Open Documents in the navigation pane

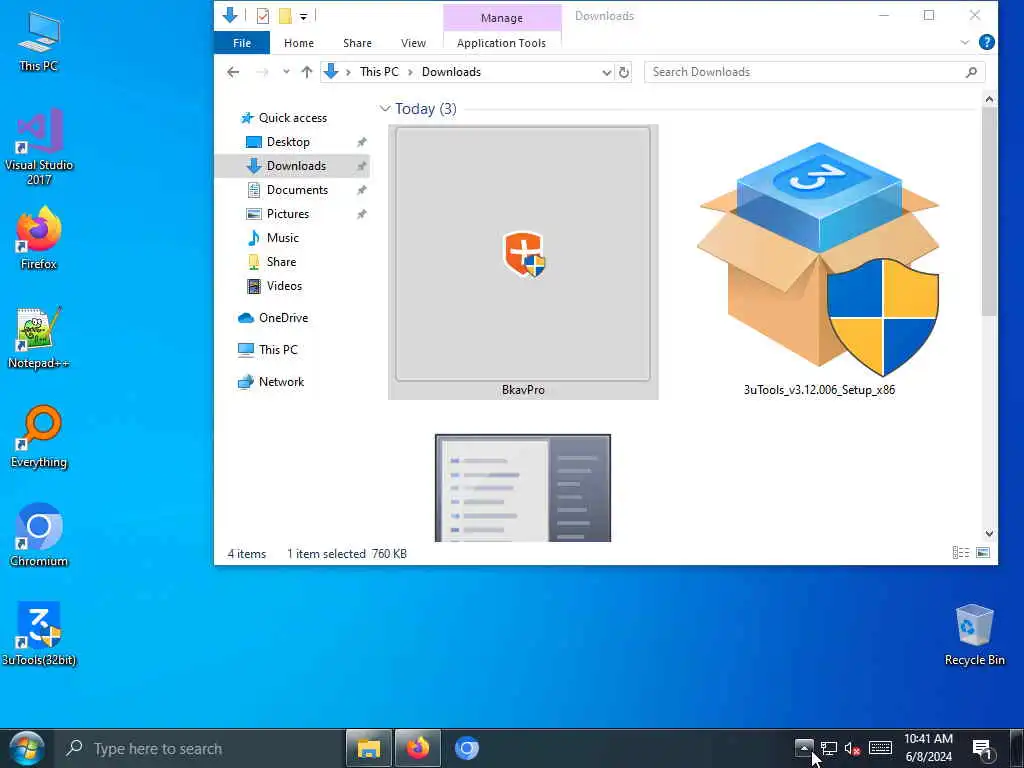(297, 190)
